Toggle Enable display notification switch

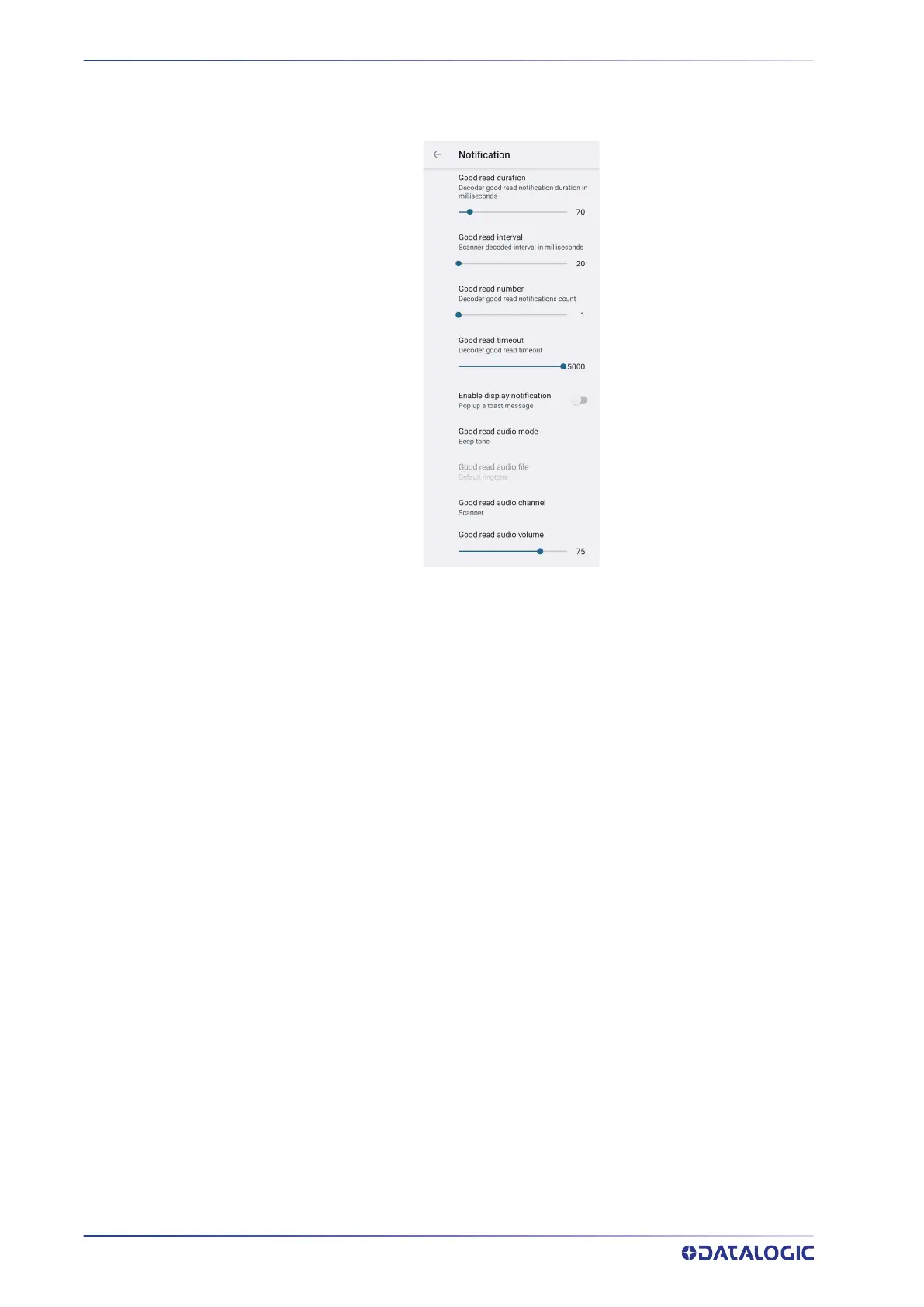tap(580, 400)
